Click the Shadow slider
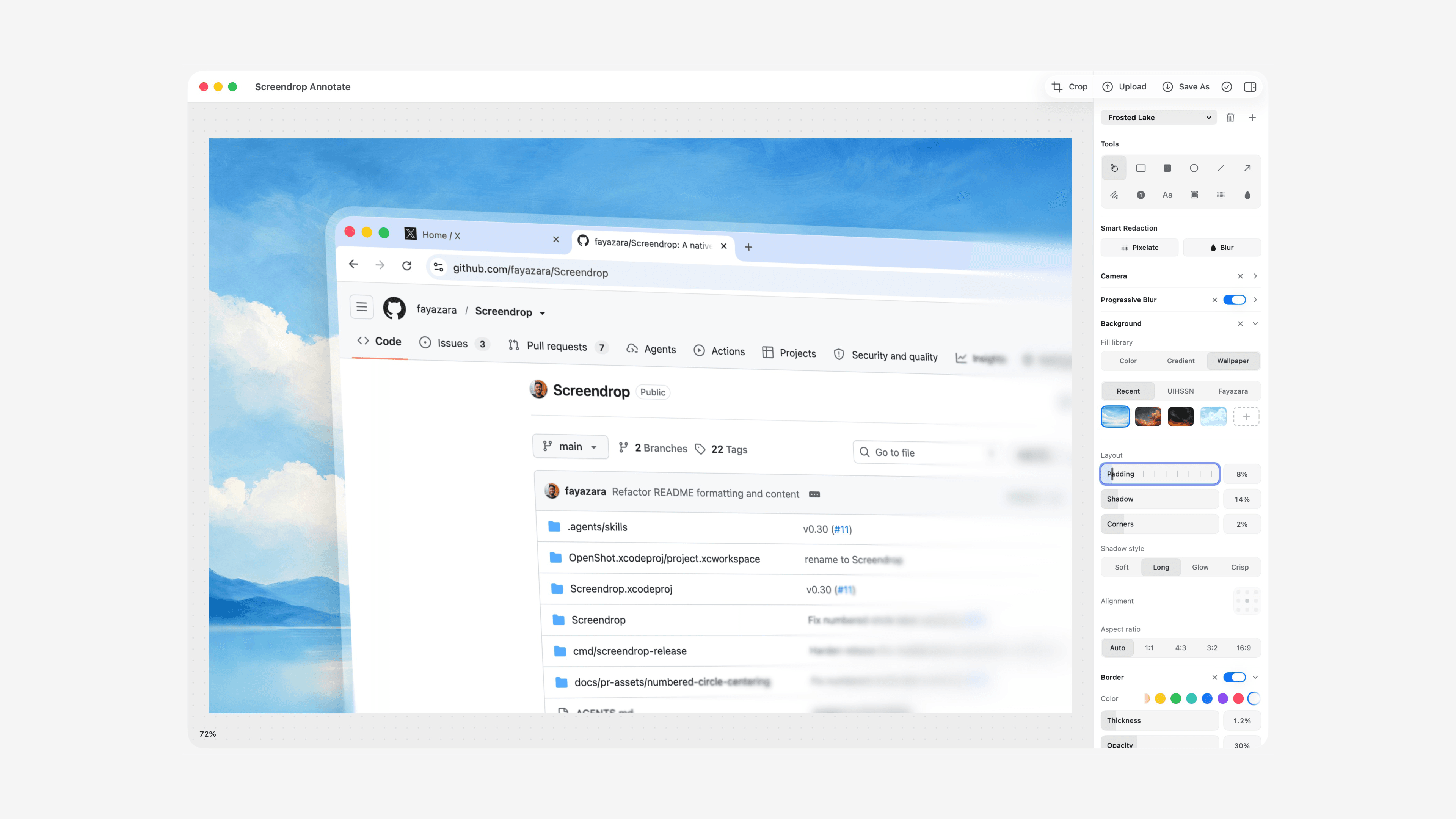Viewport: 1456px width, 819px height. (x=1160, y=499)
